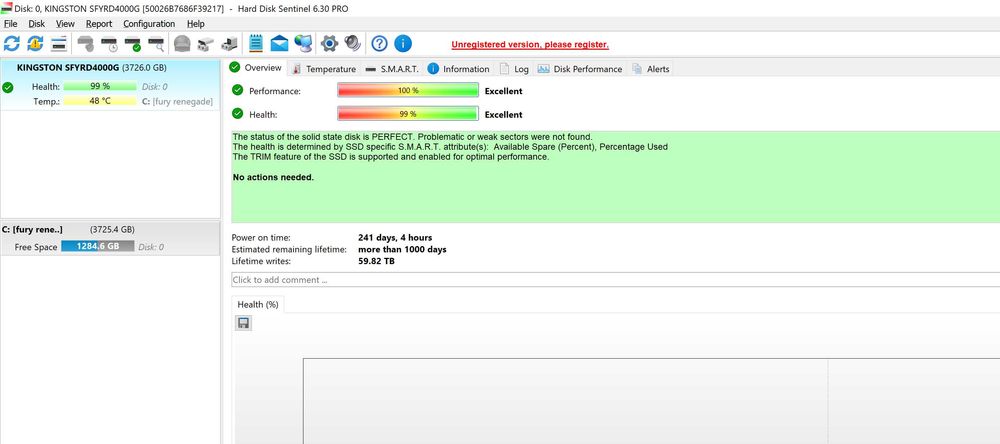The width and height of the screenshot is (1000, 444).
Task: Click the drive with connector toolbar icon
Action: pyautogui.click(x=205, y=43)
